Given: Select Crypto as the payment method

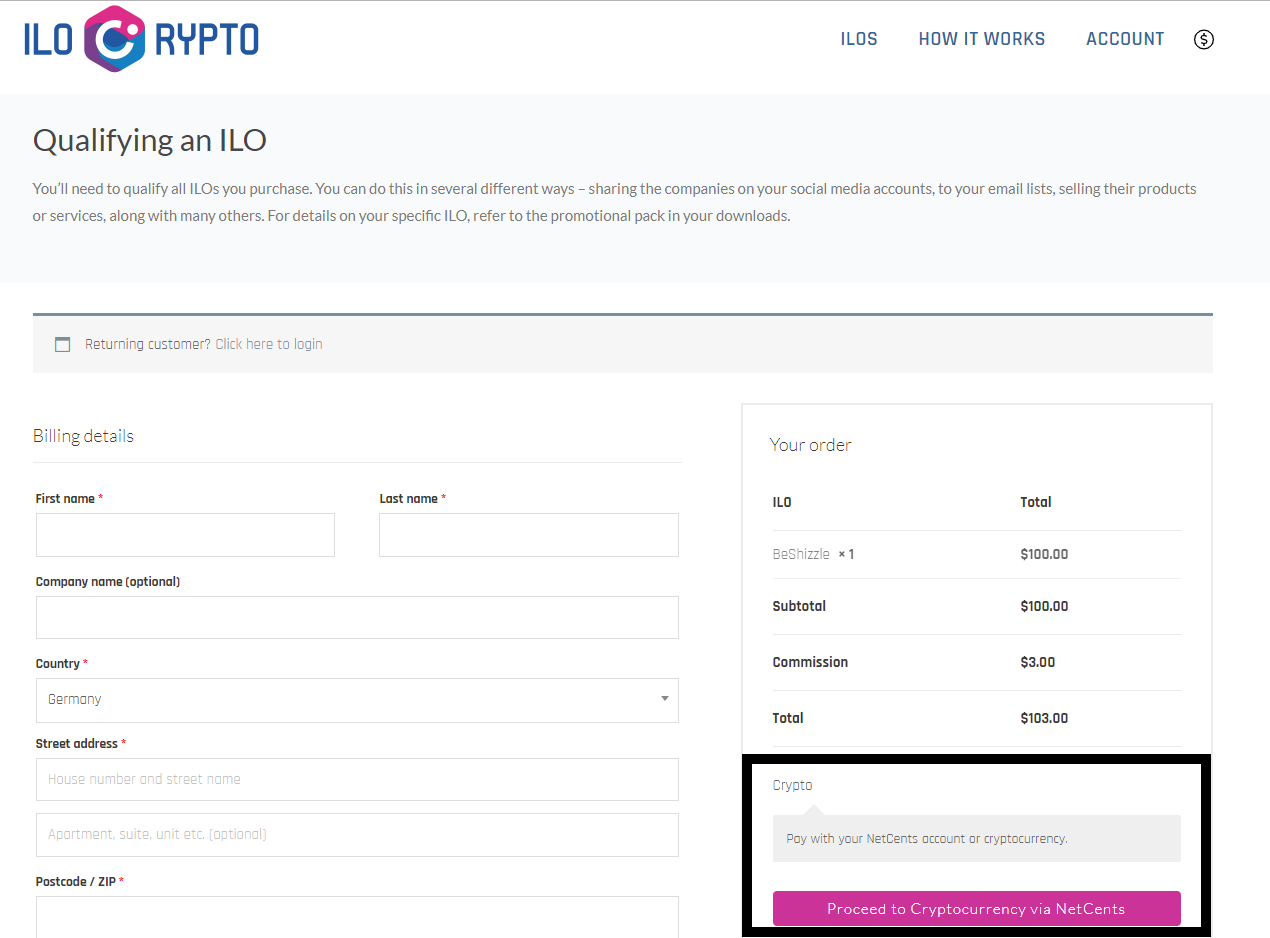Looking at the screenshot, I should 792,785.
